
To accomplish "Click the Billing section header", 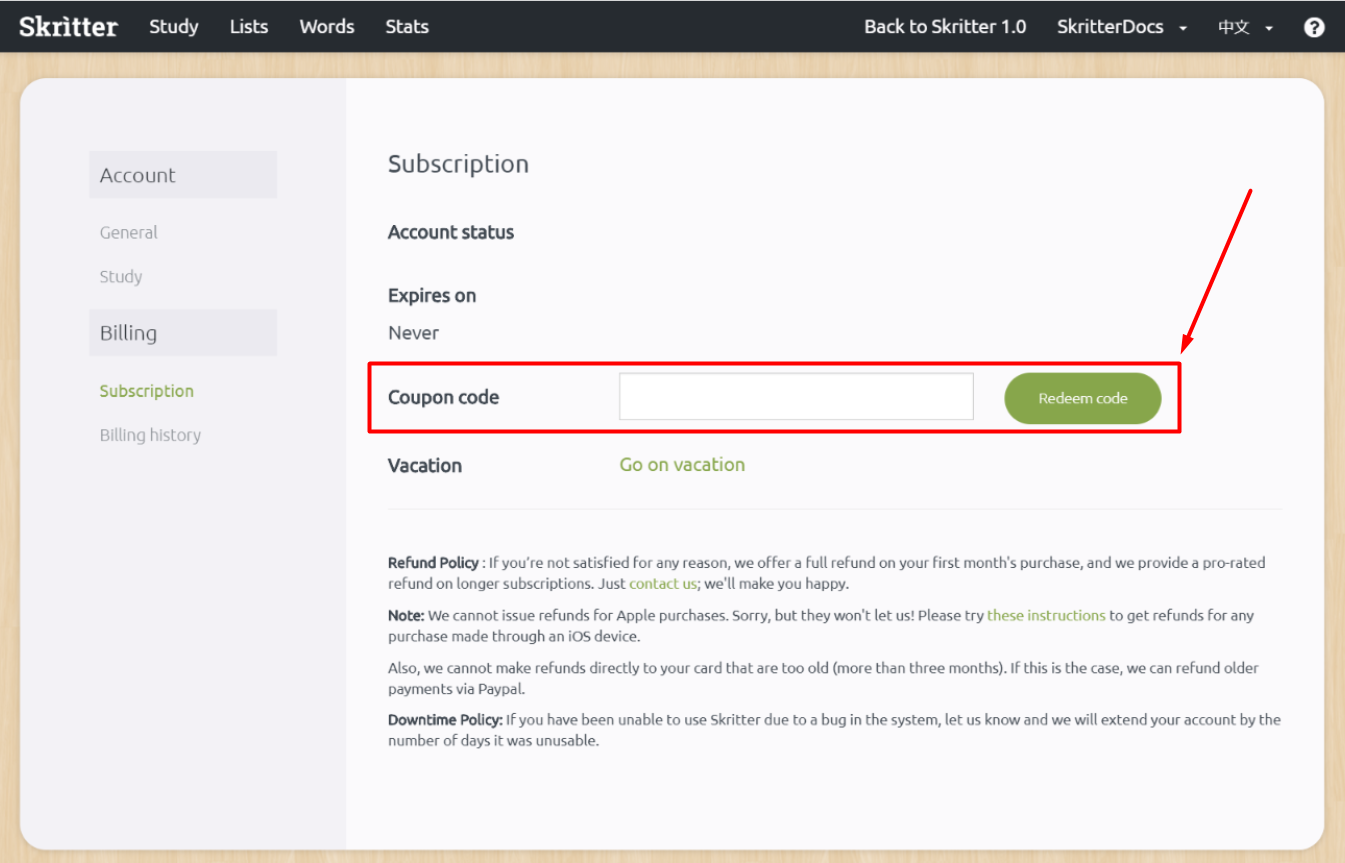I will (128, 332).
